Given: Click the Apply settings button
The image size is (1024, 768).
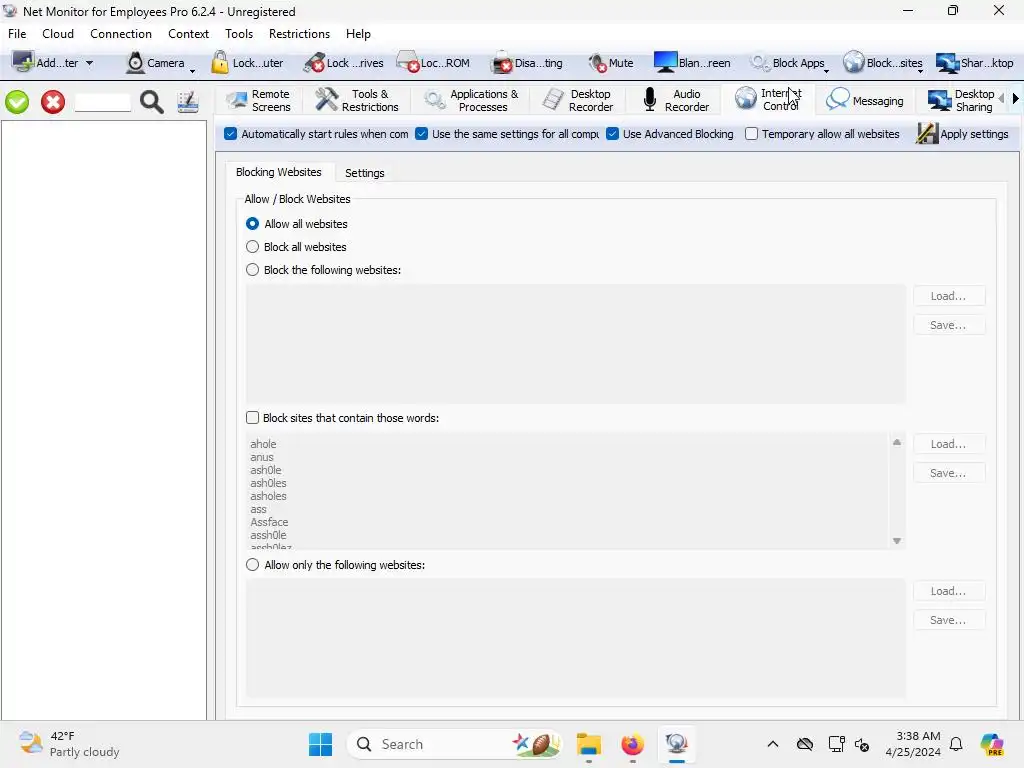Looking at the screenshot, I should pyautogui.click(x=963, y=134).
